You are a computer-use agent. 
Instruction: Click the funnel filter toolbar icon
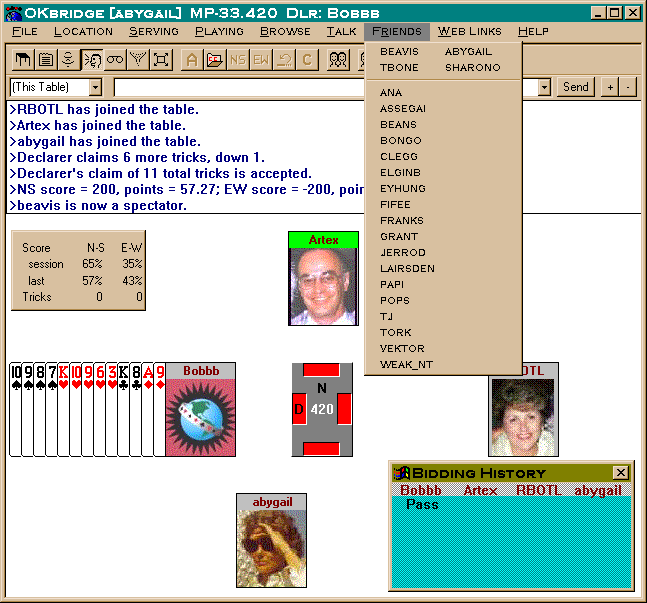pyautogui.click(x=138, y=60)
